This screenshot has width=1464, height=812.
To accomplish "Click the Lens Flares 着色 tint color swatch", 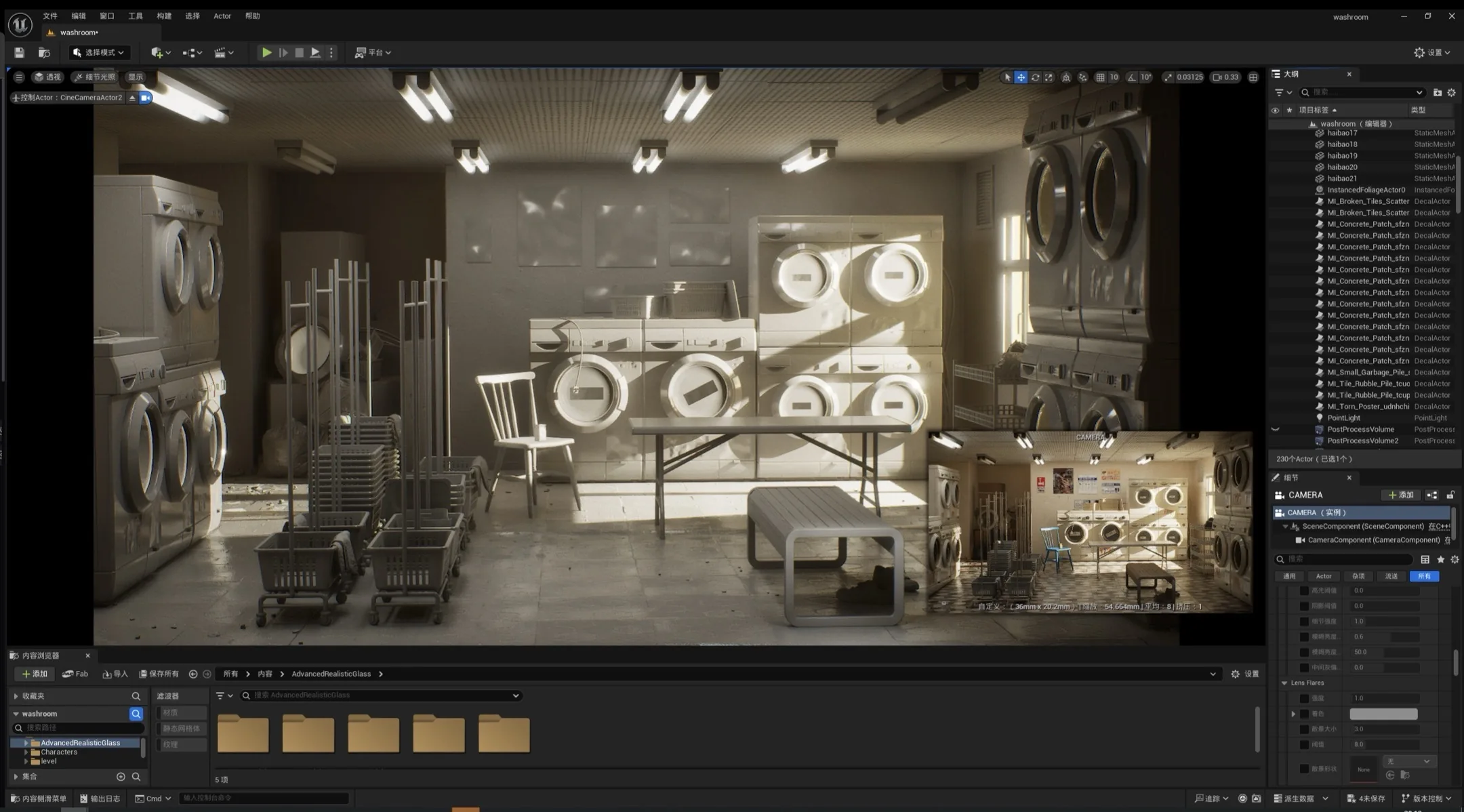I will pyautogui.click(x=1383, y=714).
